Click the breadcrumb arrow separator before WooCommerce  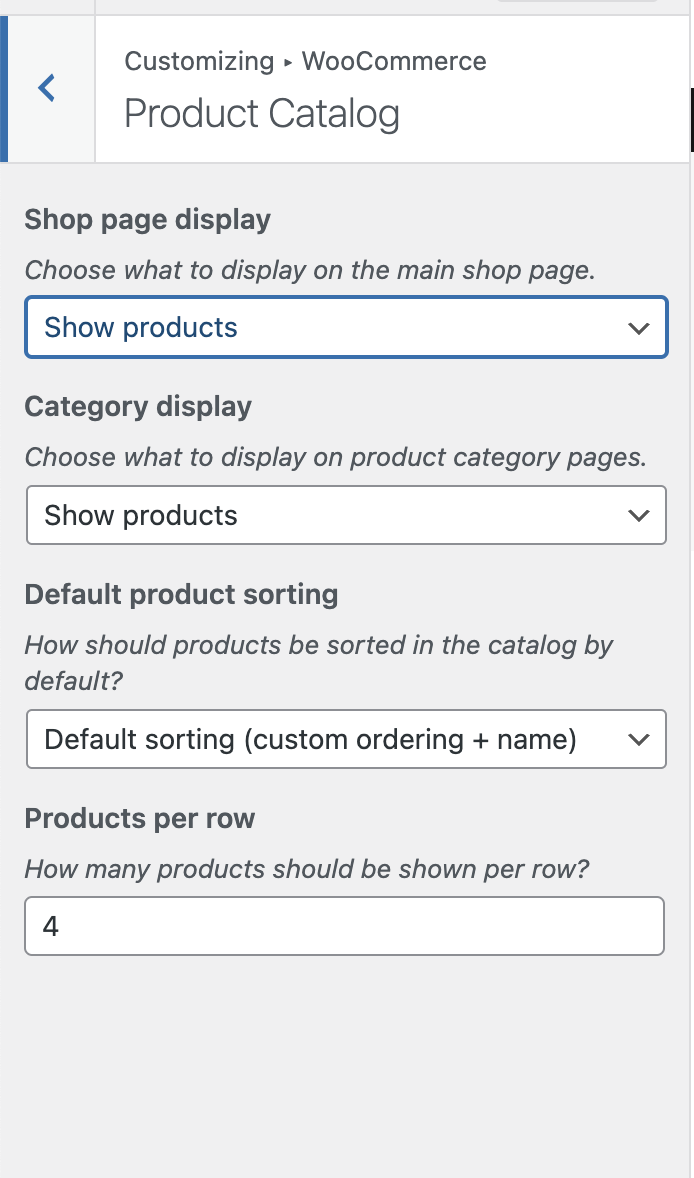(x=288, y=62)
